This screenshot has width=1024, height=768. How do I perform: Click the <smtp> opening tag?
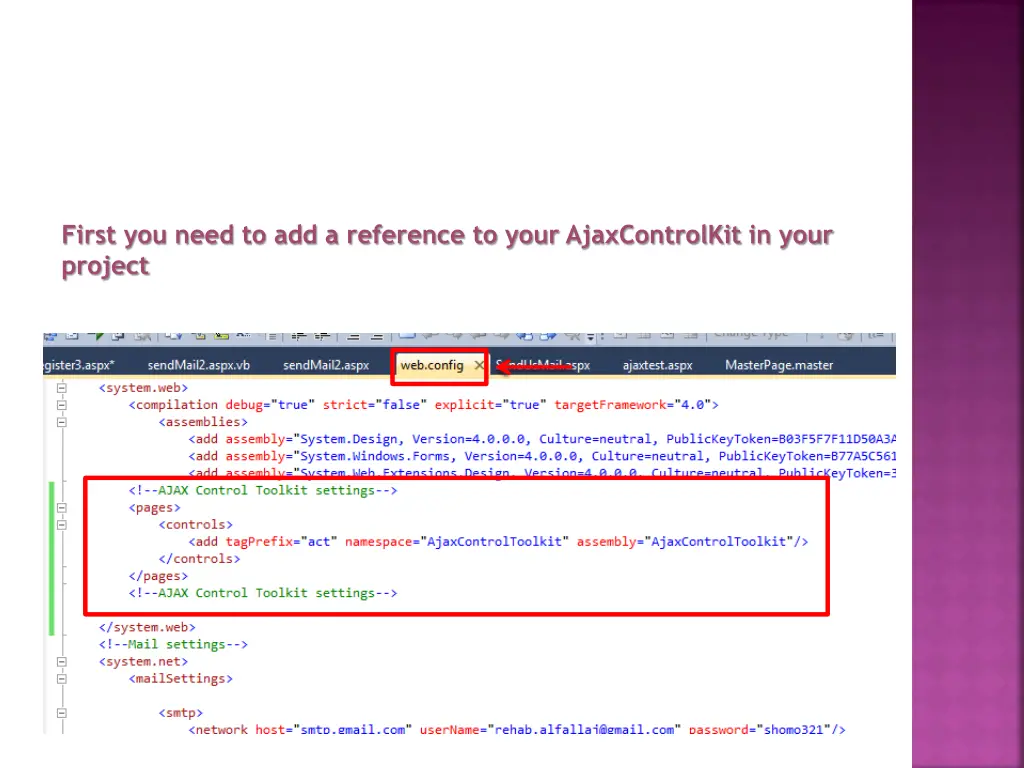(x=180, y=713)
